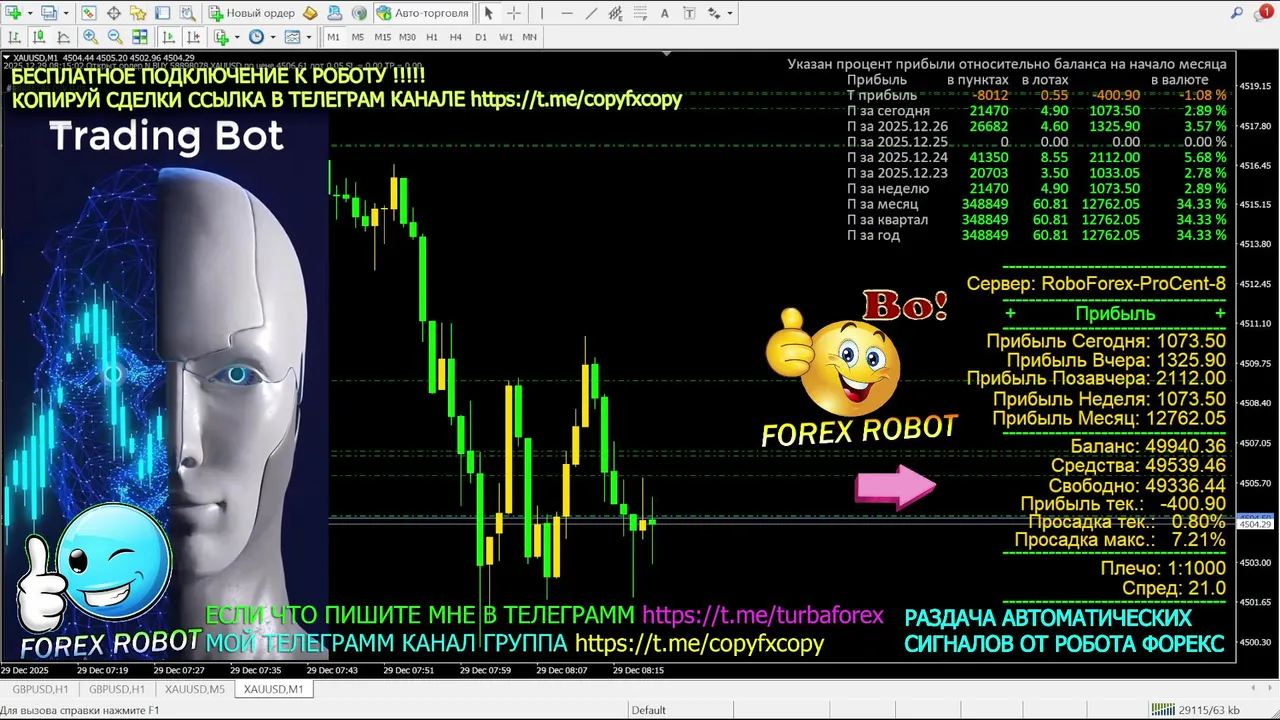This screenshot has height=720, width=1280.
Task: Set timeframe to M1
Action: (333, 37)
